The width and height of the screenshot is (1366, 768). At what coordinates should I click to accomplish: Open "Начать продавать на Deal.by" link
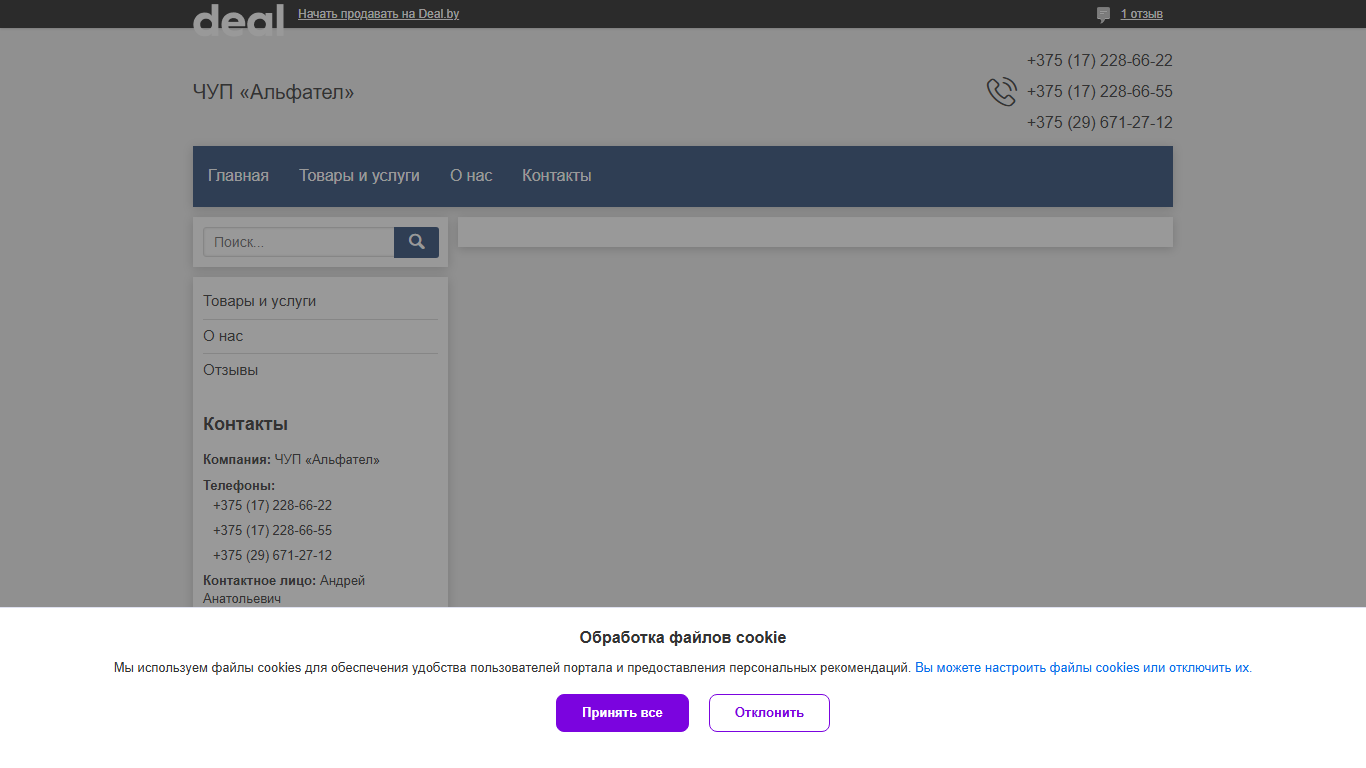378,14
